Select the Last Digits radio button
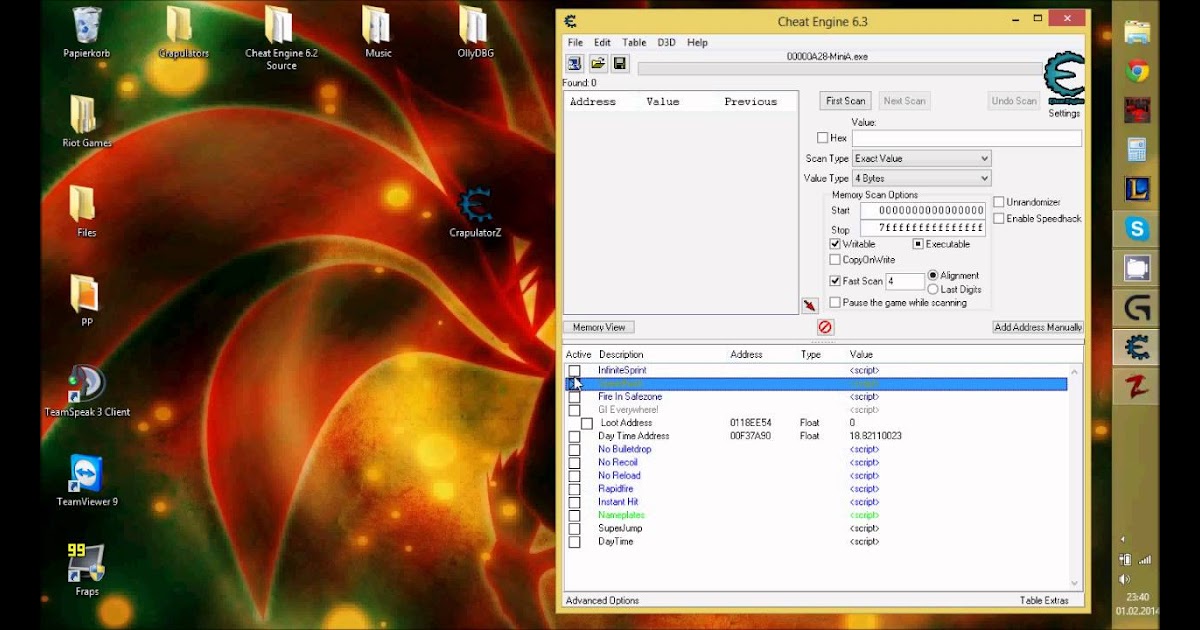This screenshot has height=630, width=1200. click(933, 289)
